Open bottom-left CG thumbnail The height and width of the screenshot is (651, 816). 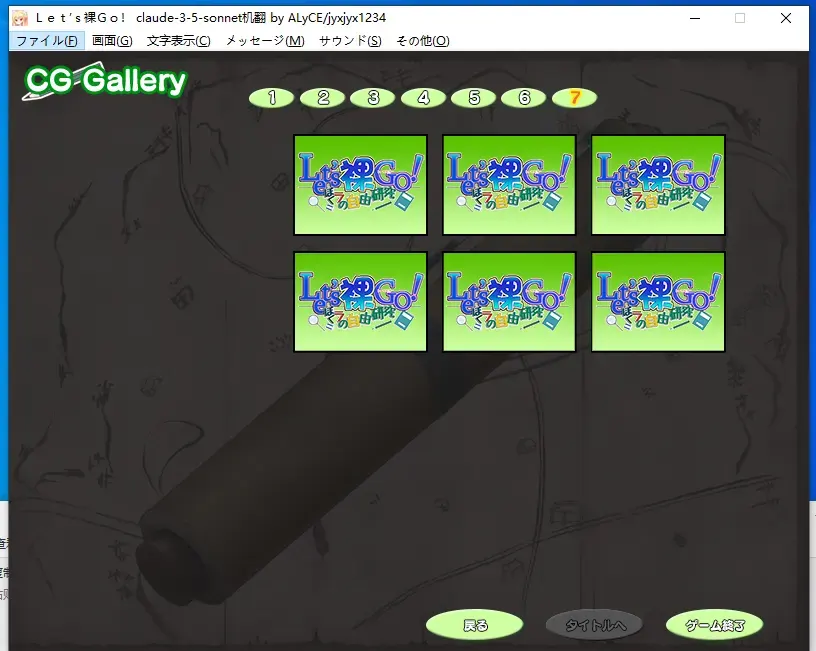[x=361, y=302]
